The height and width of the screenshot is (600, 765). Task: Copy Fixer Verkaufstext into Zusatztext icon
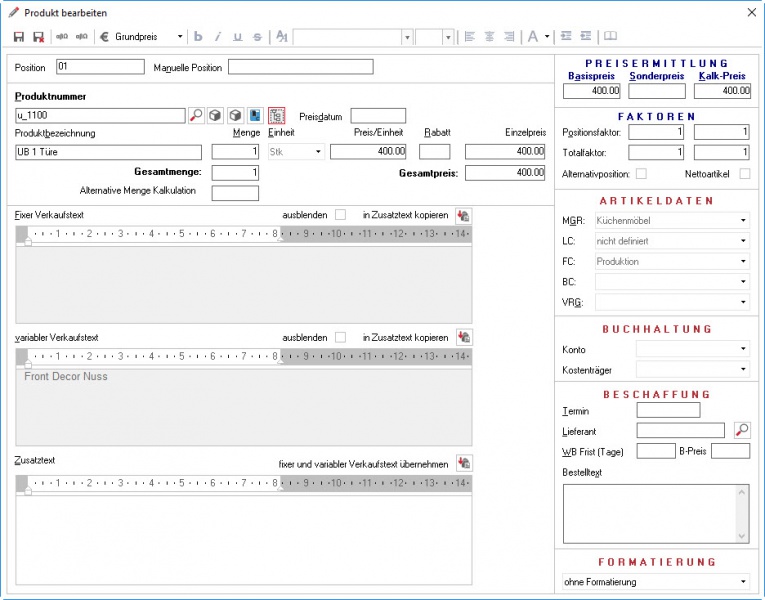tap(463, 216)
